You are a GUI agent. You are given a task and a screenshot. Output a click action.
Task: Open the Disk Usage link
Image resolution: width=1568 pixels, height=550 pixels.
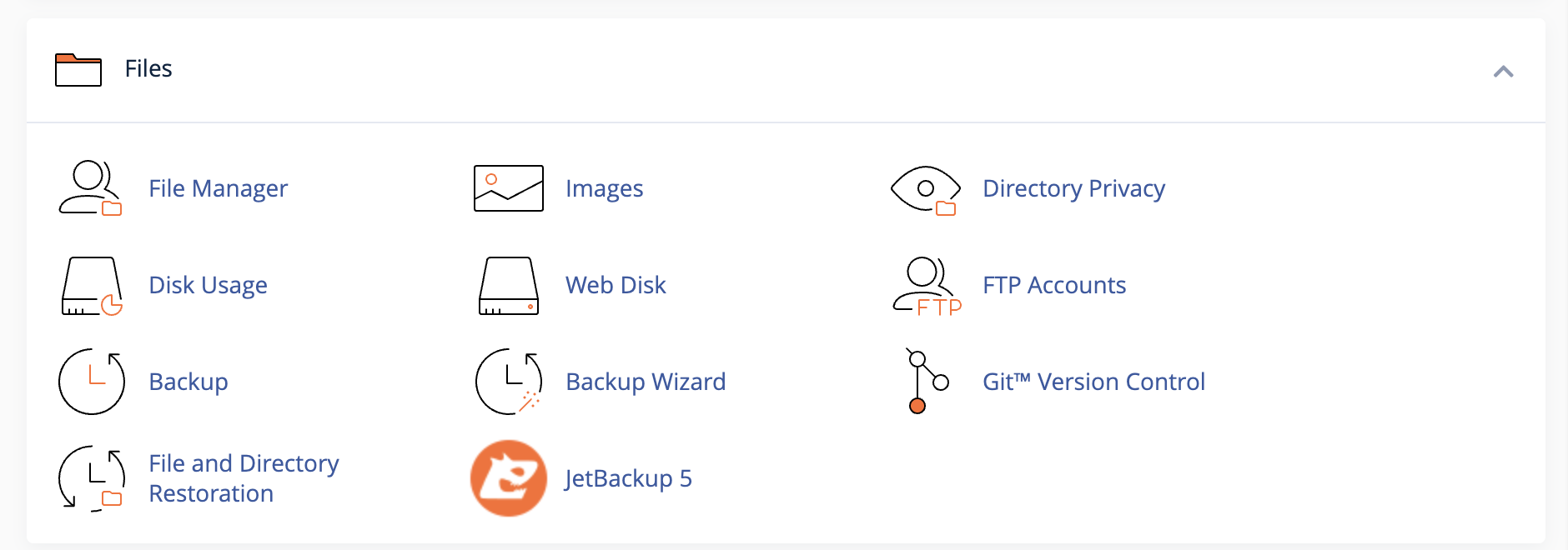pos(208,285)
